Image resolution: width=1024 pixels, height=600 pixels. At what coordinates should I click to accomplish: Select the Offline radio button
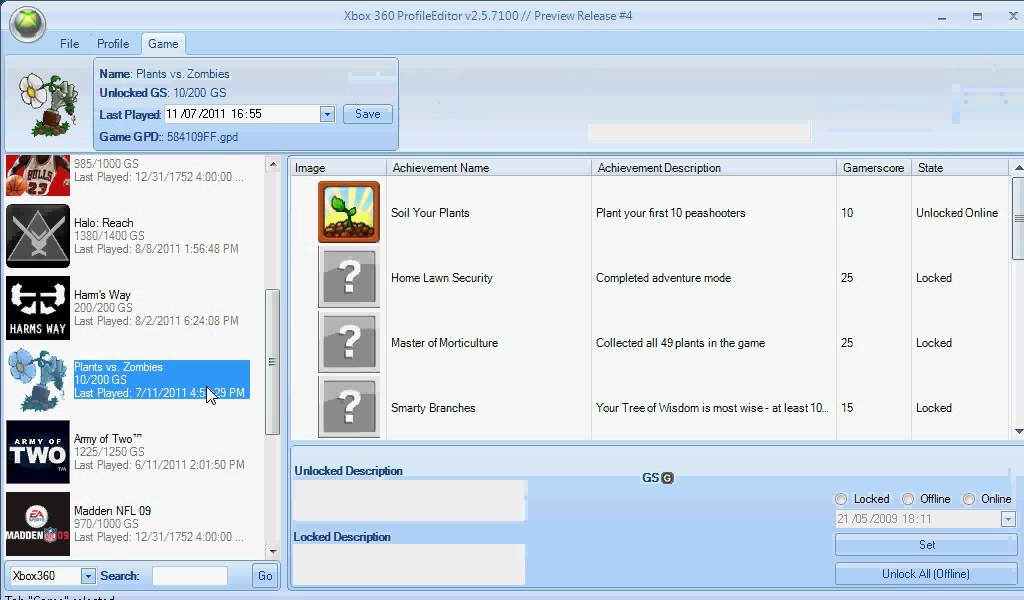(x=908, y=499)
